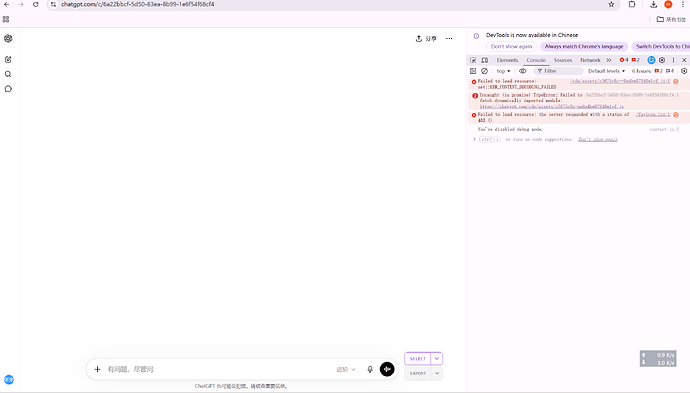Click Don't show again in console prompt

pyautogui.click(x=598, y=140)
